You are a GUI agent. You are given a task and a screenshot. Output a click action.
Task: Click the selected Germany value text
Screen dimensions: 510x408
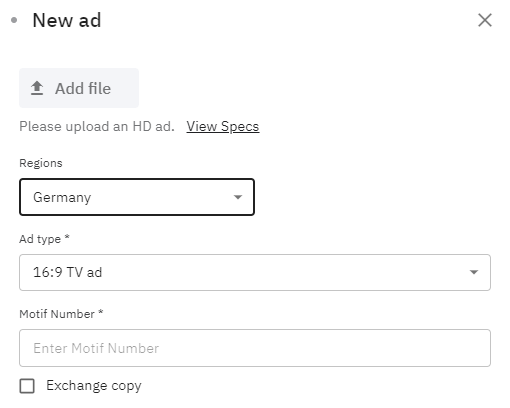(x=62, y=197)
